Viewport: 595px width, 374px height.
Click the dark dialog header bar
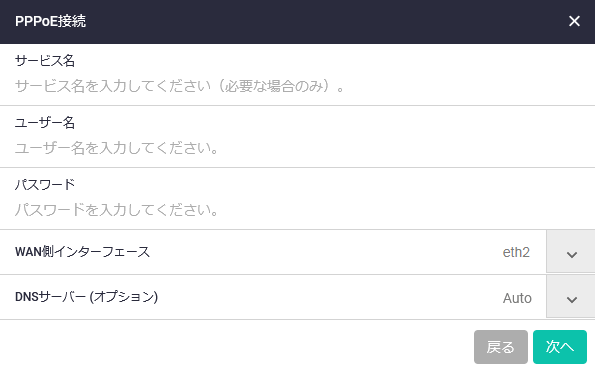pos(298,22)
